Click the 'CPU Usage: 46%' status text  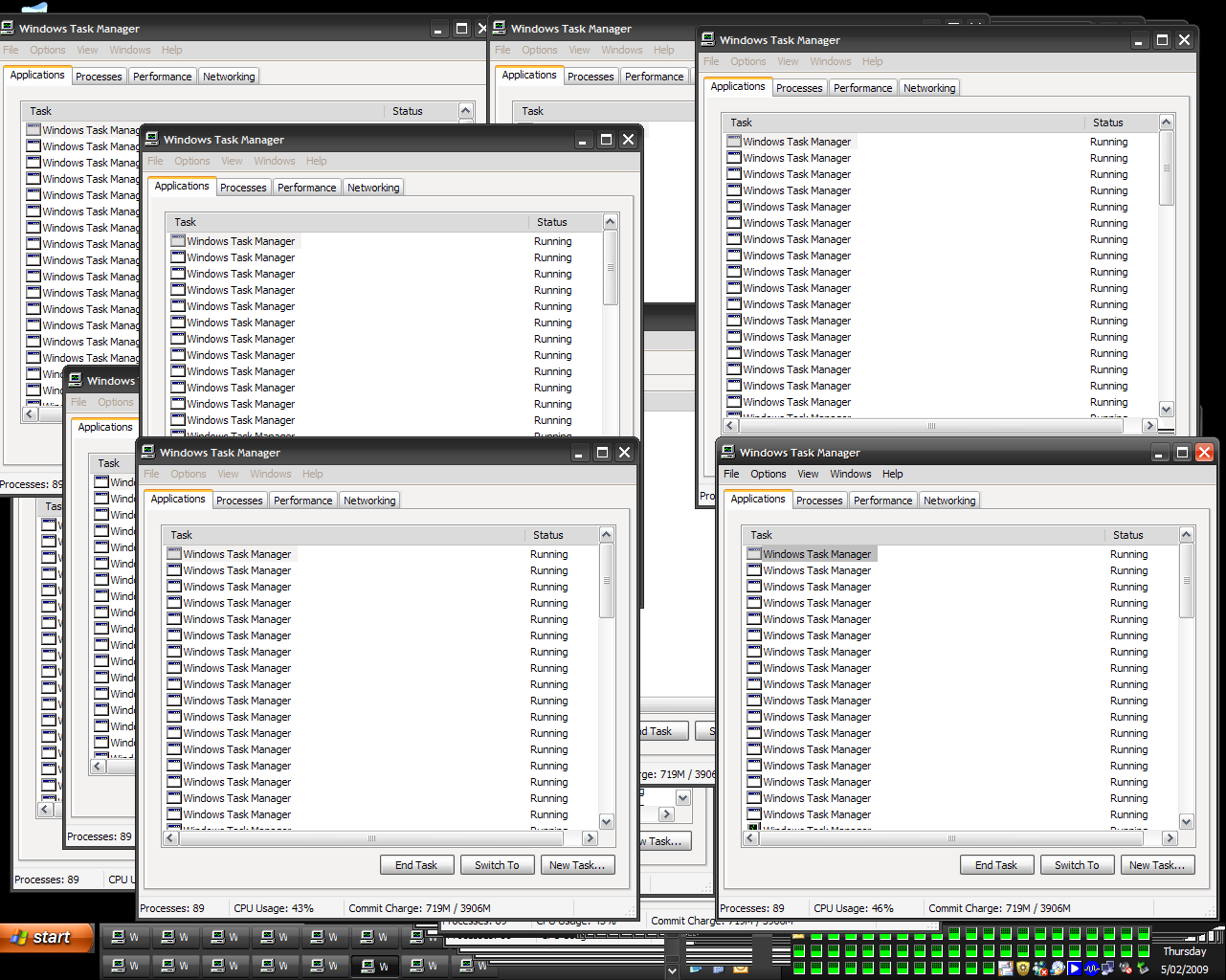click(853, 908)
